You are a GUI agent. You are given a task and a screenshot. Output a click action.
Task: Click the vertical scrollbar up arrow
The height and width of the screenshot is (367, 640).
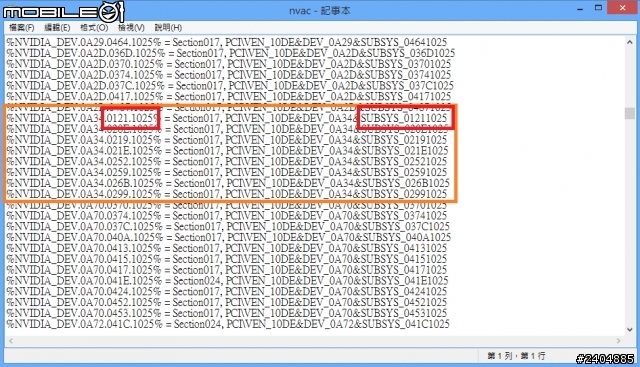tap(629, 42)
